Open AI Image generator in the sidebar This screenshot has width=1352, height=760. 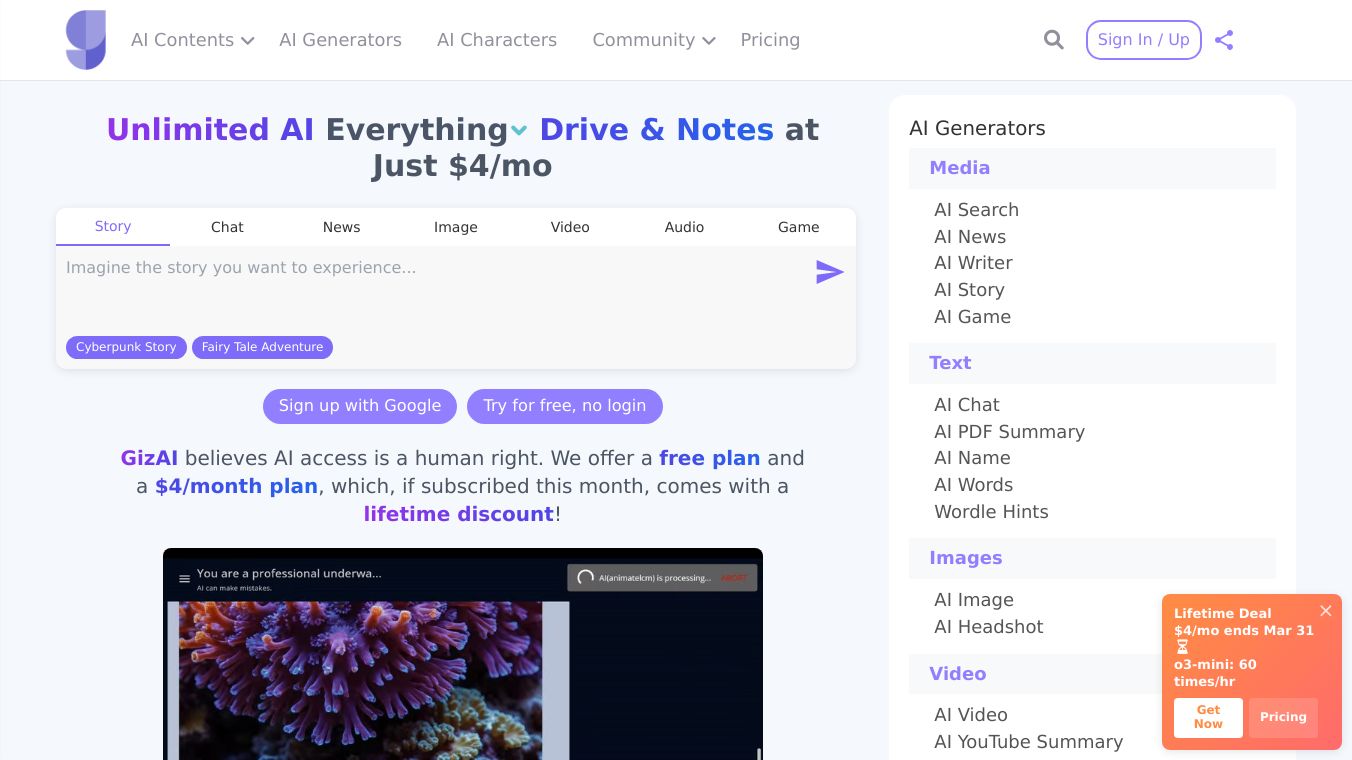coord(974,600)
